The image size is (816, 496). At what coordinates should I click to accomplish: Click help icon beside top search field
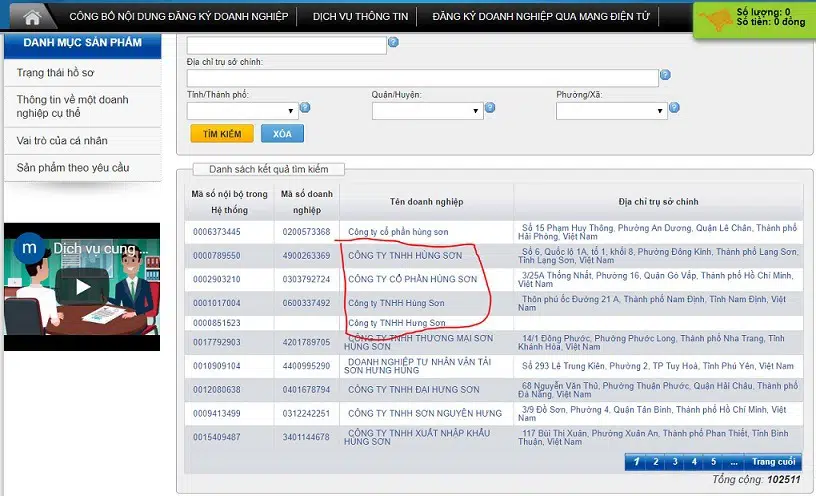pyautogui.click(x=393, y=43)
